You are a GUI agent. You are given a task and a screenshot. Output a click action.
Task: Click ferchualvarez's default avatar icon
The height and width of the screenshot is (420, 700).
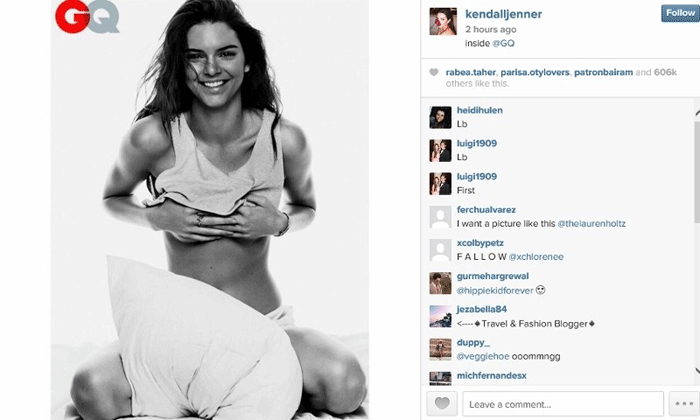tap(440, 217)
